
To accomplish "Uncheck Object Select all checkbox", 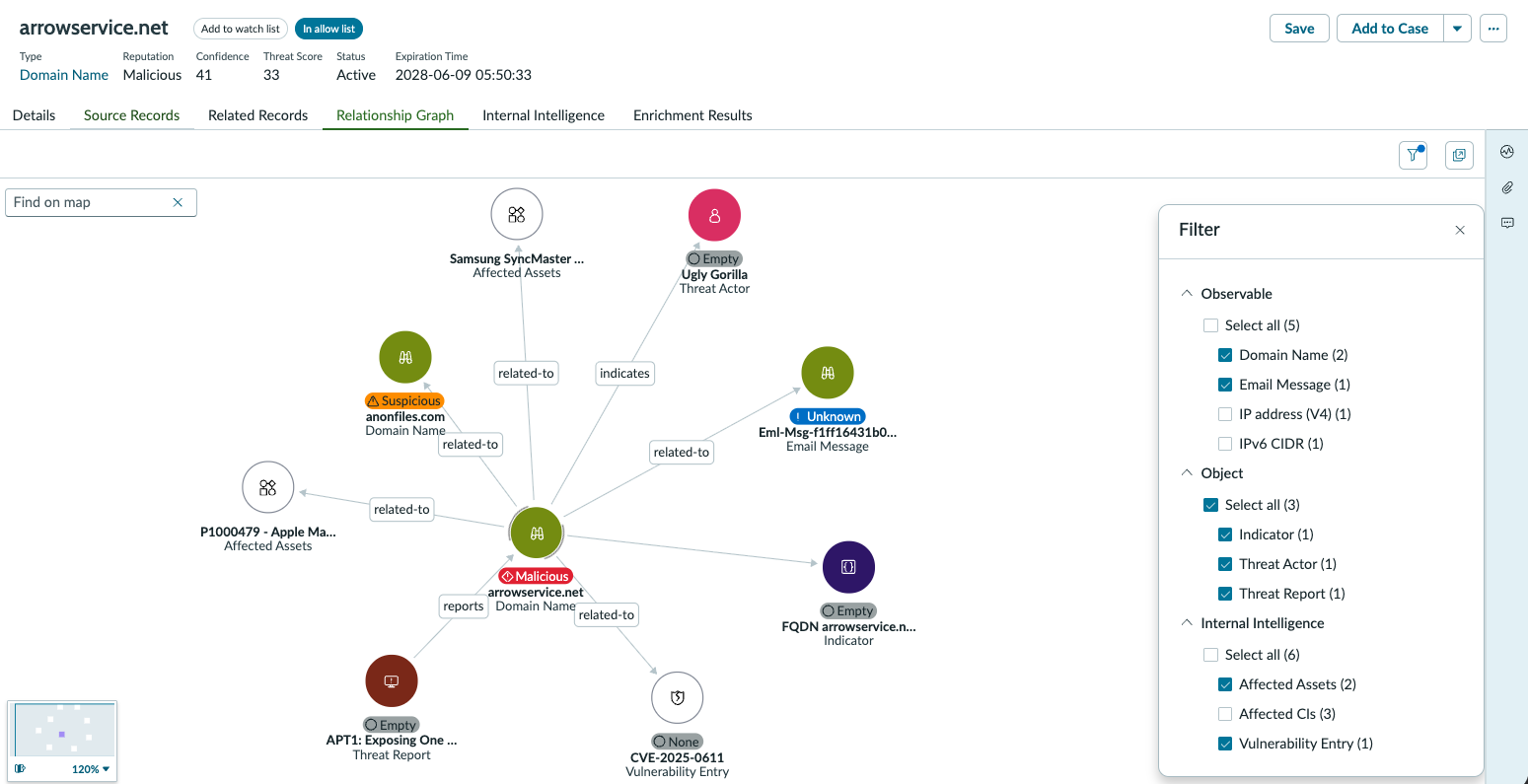I will point(1210,505).
